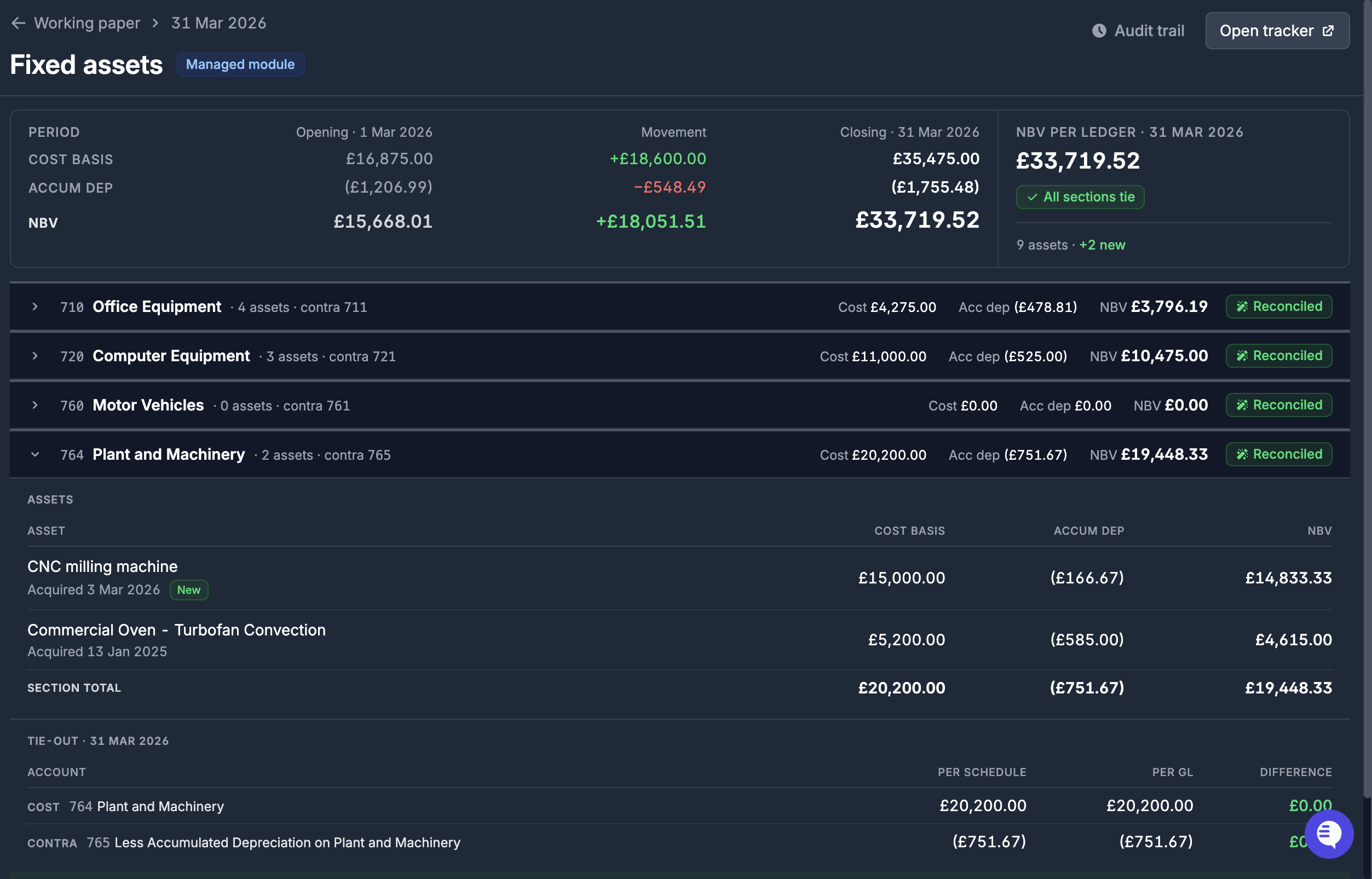
Task: Click CNC milling machine cost basis £15,000.00
Action: point(902,577)
